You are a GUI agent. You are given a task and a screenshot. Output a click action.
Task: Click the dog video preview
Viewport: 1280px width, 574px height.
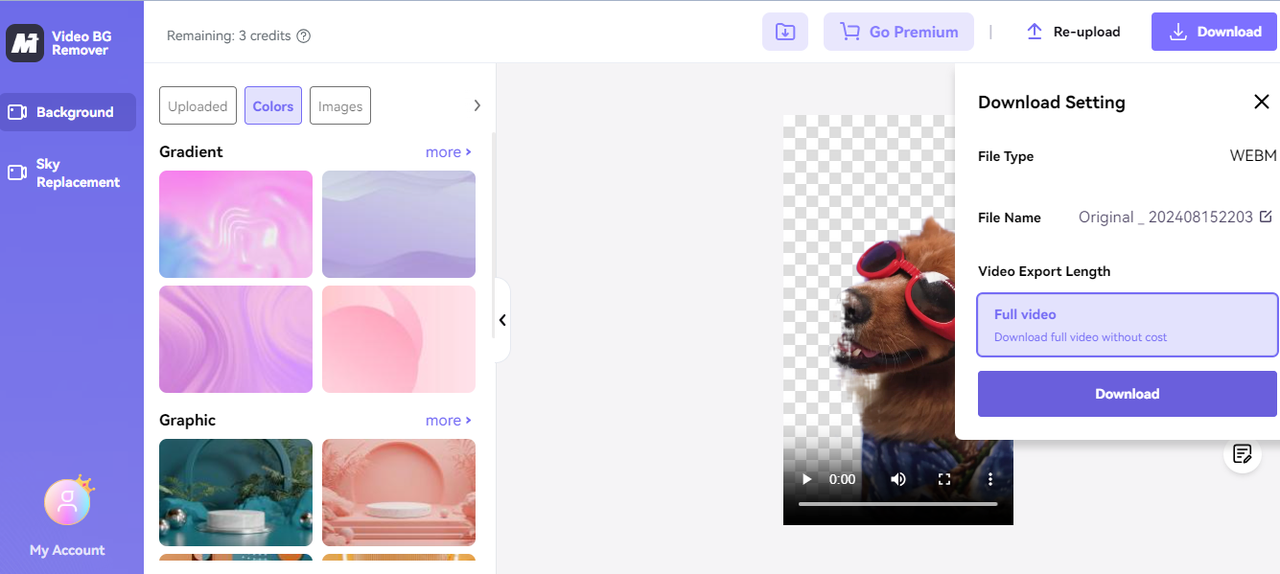tap(898, 320)
